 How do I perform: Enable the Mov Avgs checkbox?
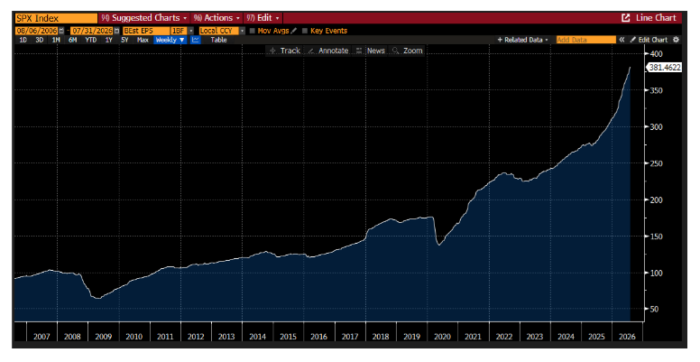(252, 31)
